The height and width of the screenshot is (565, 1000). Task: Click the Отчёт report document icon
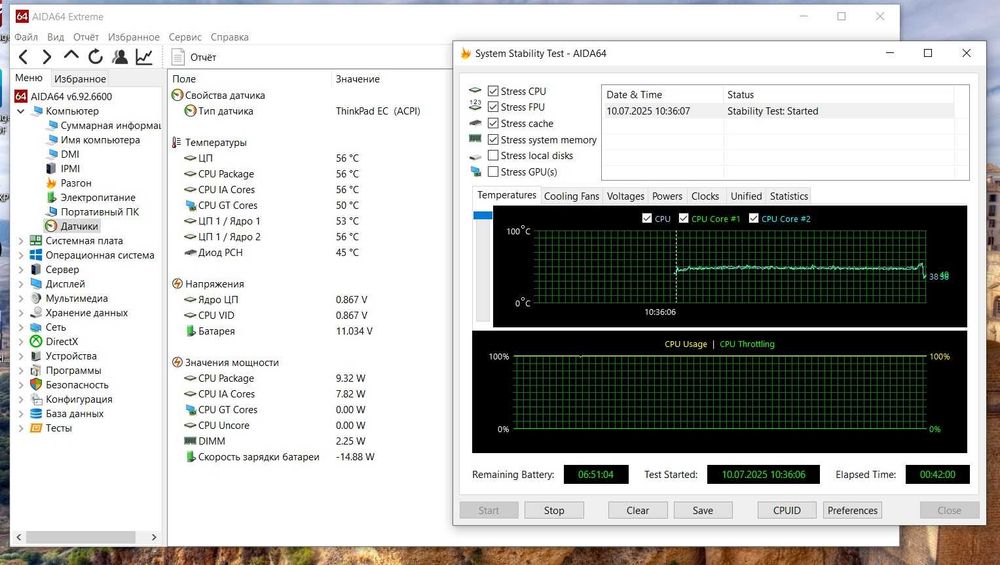tap(178, 57)
